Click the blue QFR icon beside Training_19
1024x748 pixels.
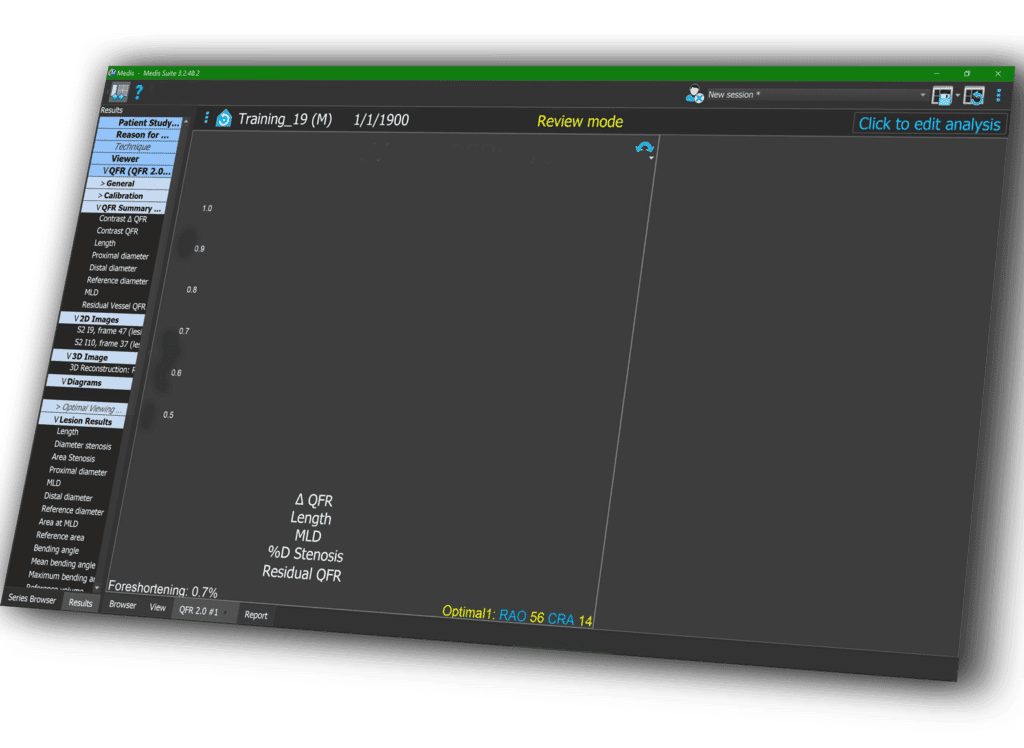pos(224,119)
